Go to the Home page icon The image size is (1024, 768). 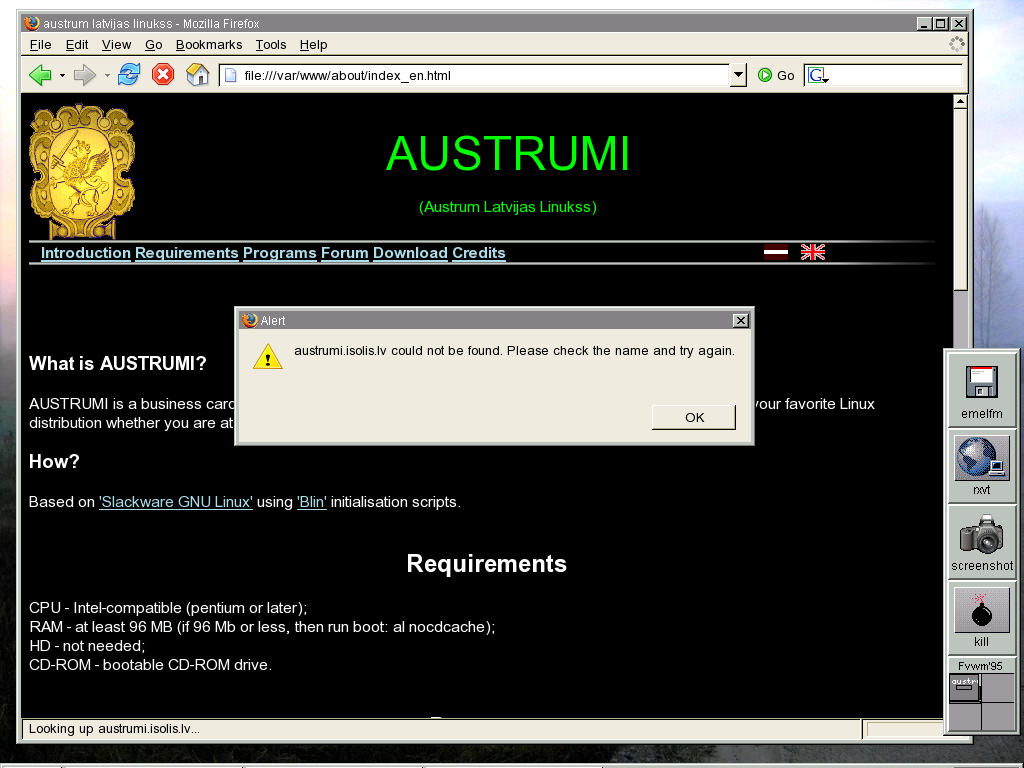197,74
